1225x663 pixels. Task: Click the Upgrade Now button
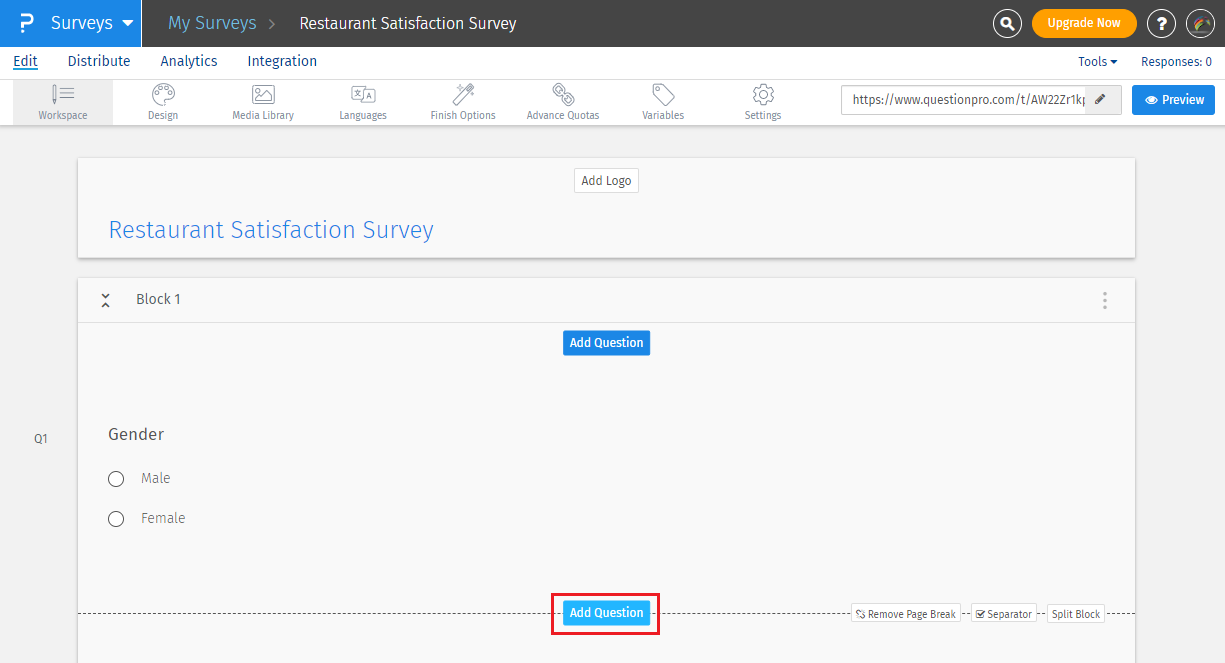pos(1083,23)
